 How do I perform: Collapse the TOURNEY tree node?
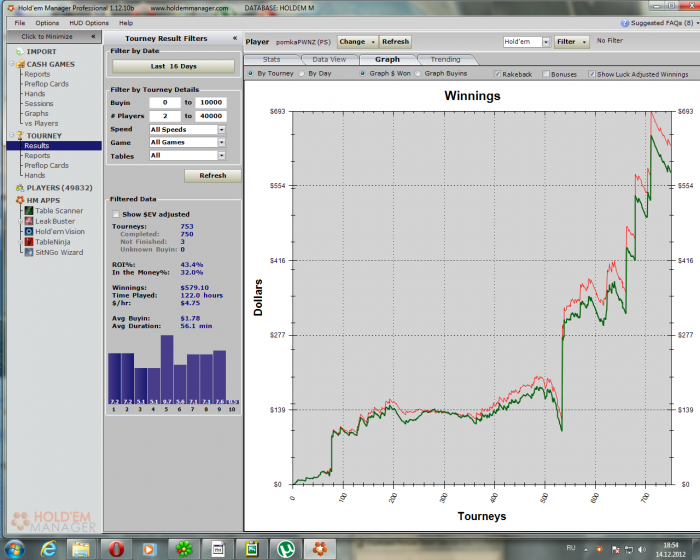click(12, 135)
